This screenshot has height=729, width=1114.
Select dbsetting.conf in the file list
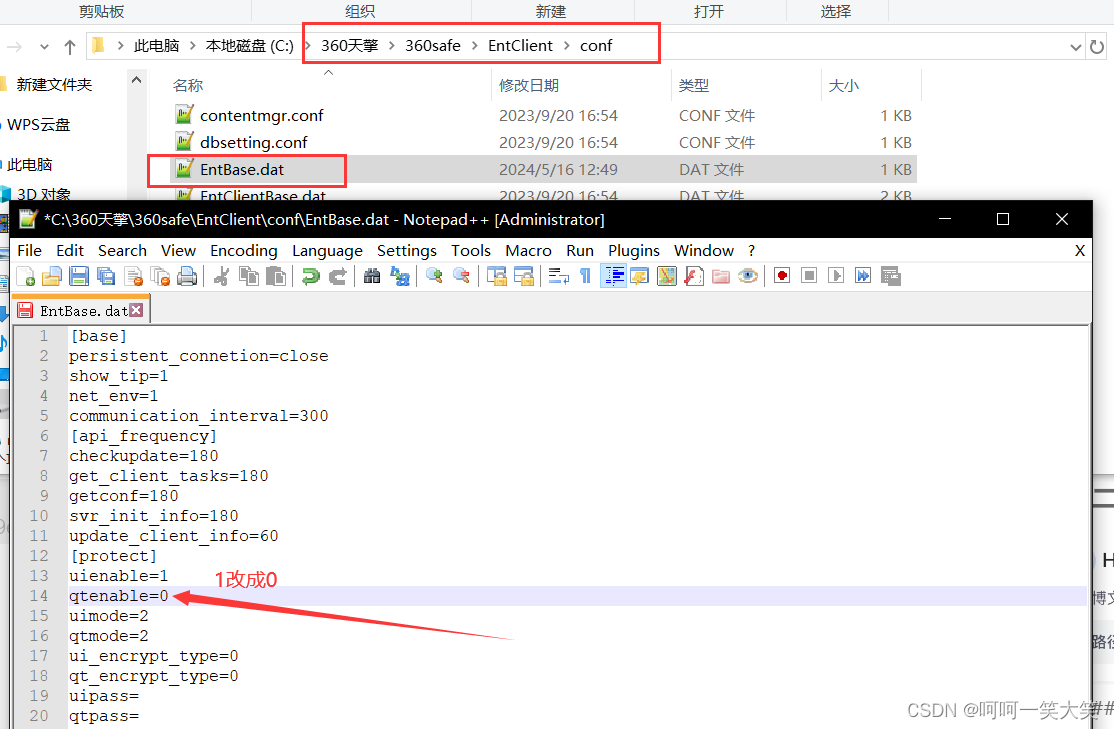(x=254, y=142)
